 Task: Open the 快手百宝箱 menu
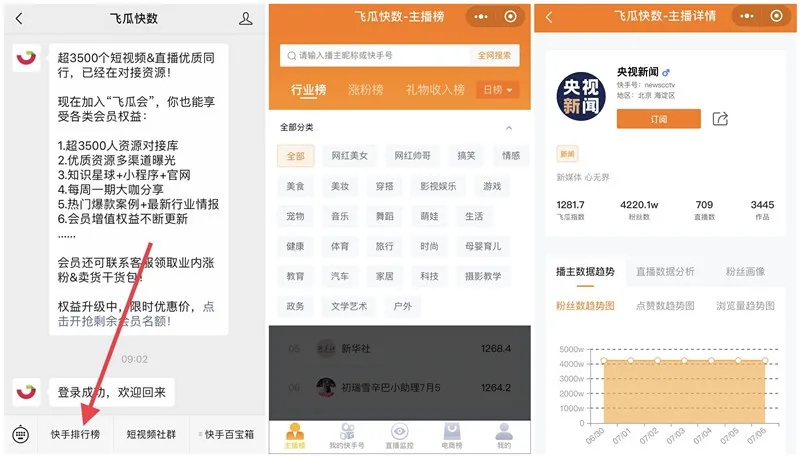228,435
